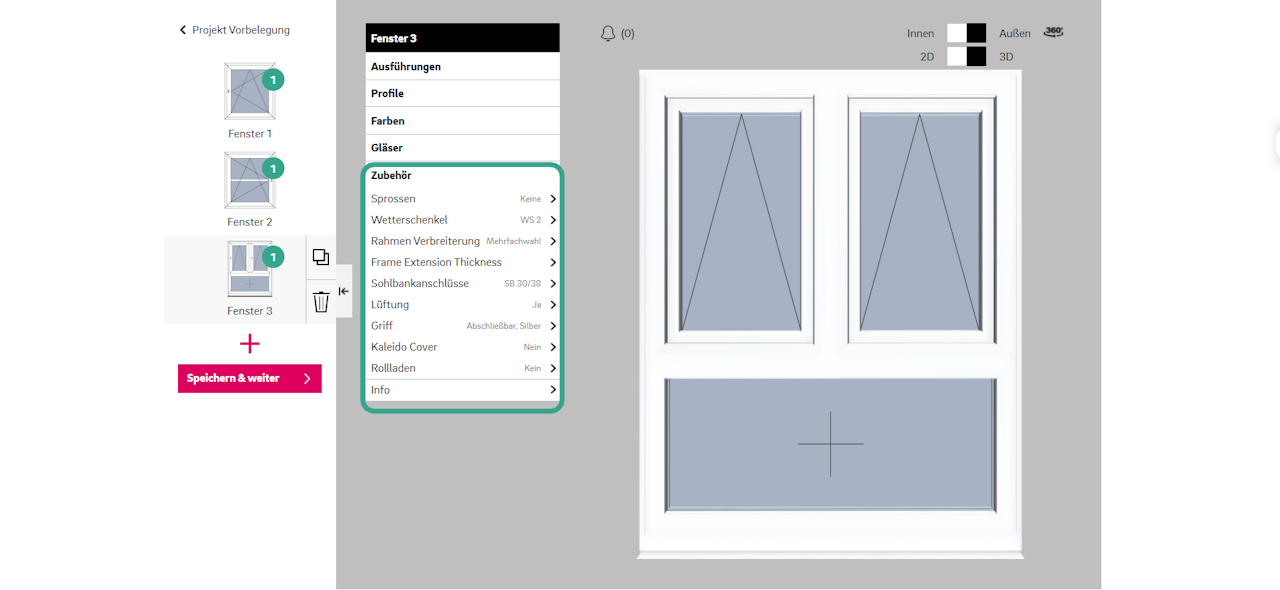Open the Gläser section
This screenshot has height=590, width=1280.
[462, 147]
